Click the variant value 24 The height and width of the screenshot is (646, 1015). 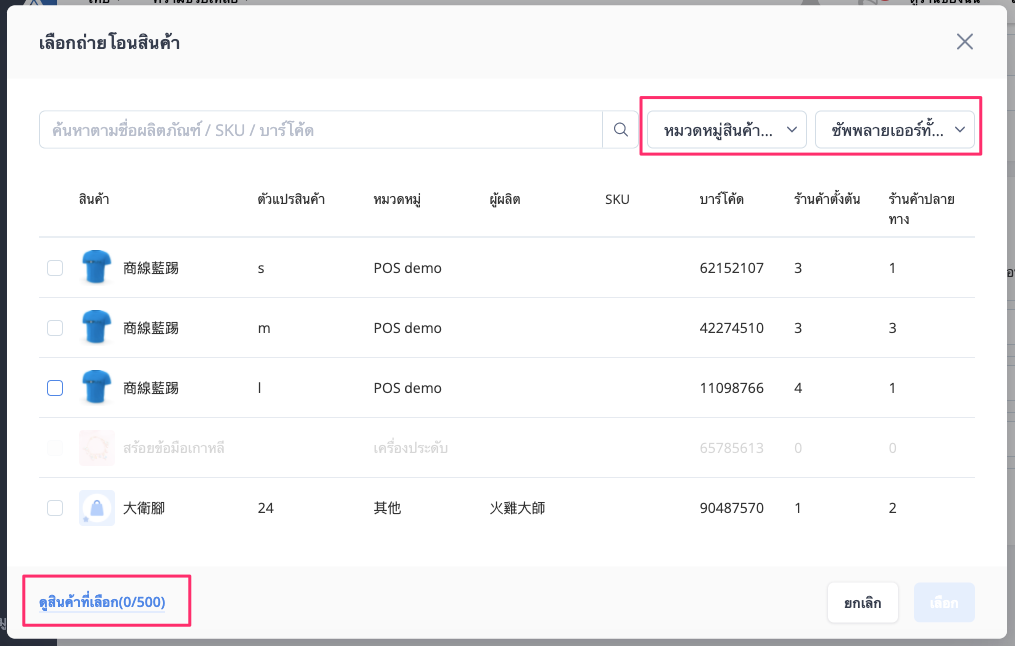[x=265, y=508]
